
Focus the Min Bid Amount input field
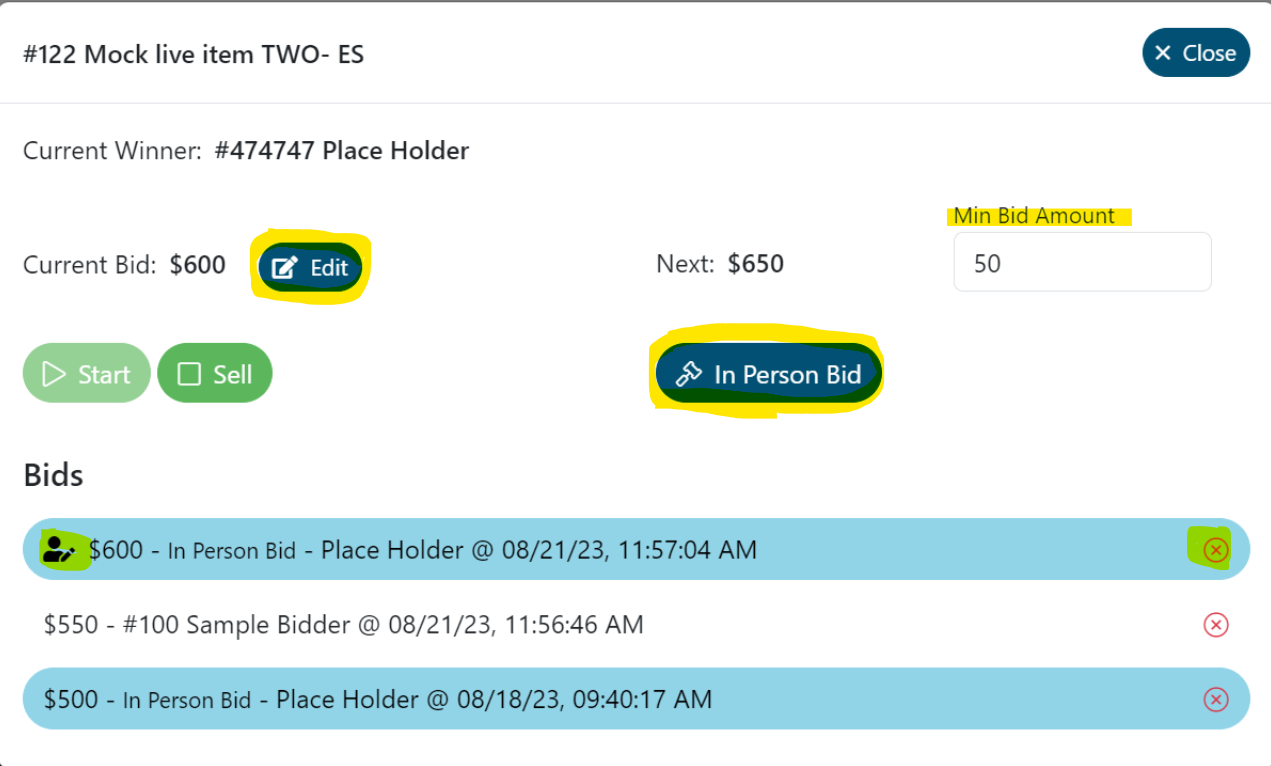[x=1082, y=263]
